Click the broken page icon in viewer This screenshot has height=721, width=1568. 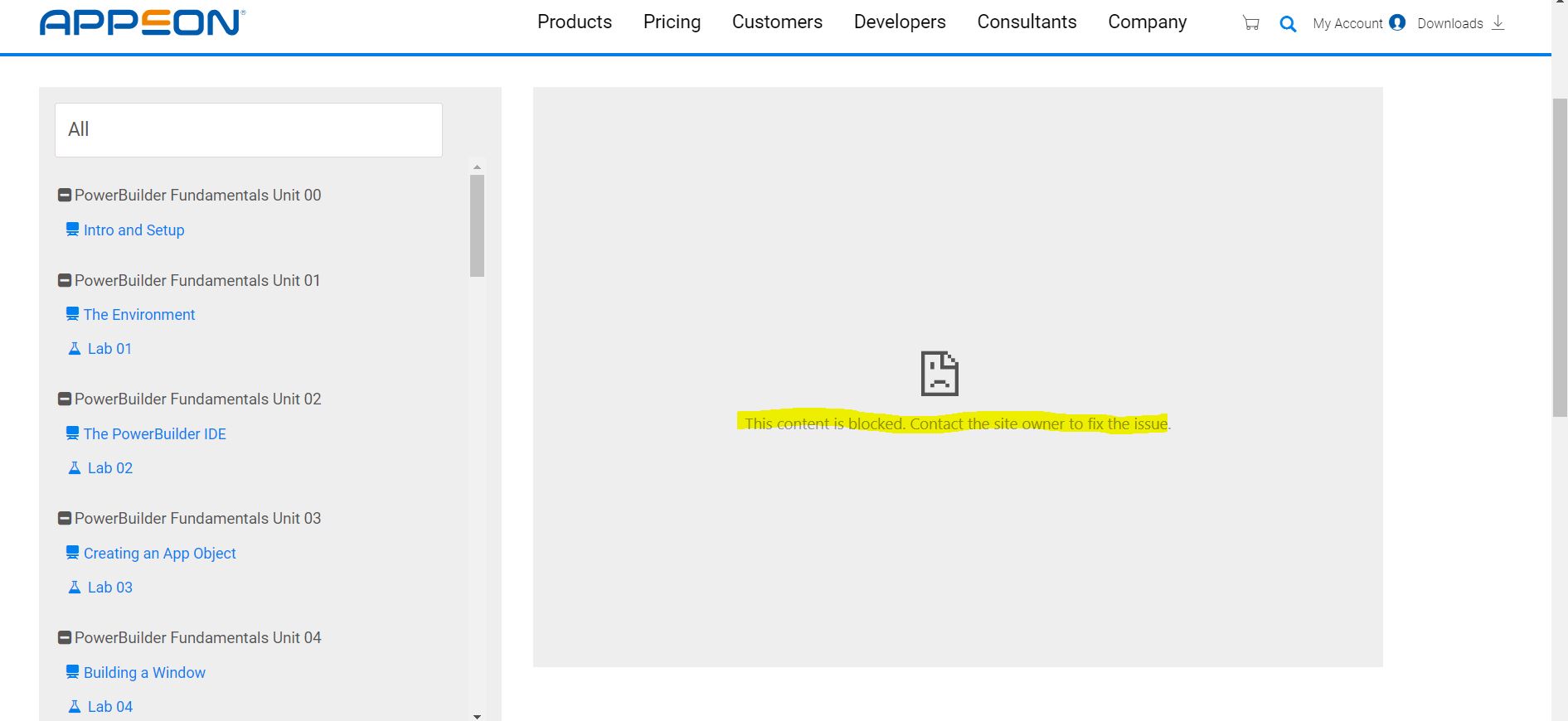(939, 374)
